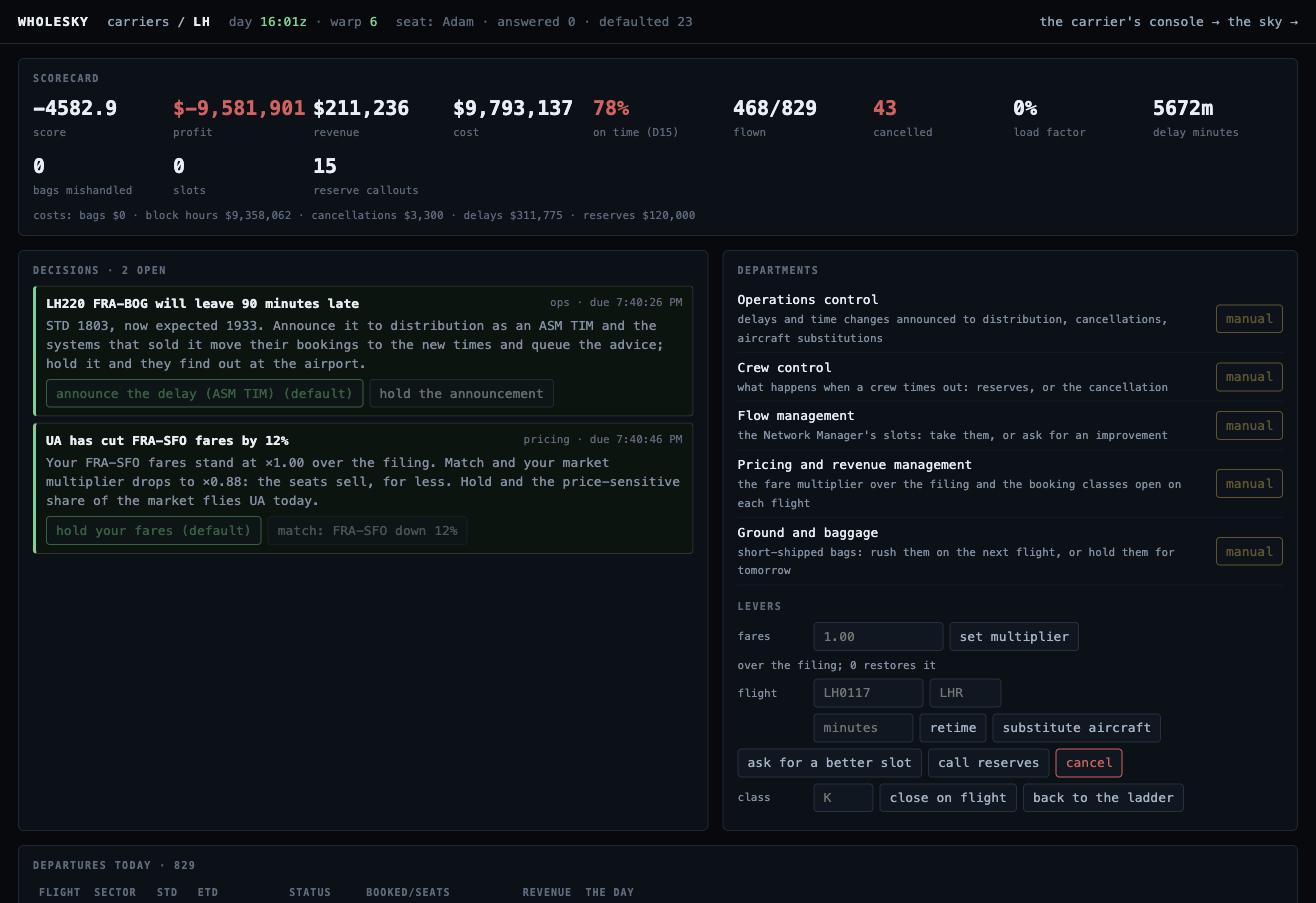Focus the flight number field LH0117

(868, 693)
